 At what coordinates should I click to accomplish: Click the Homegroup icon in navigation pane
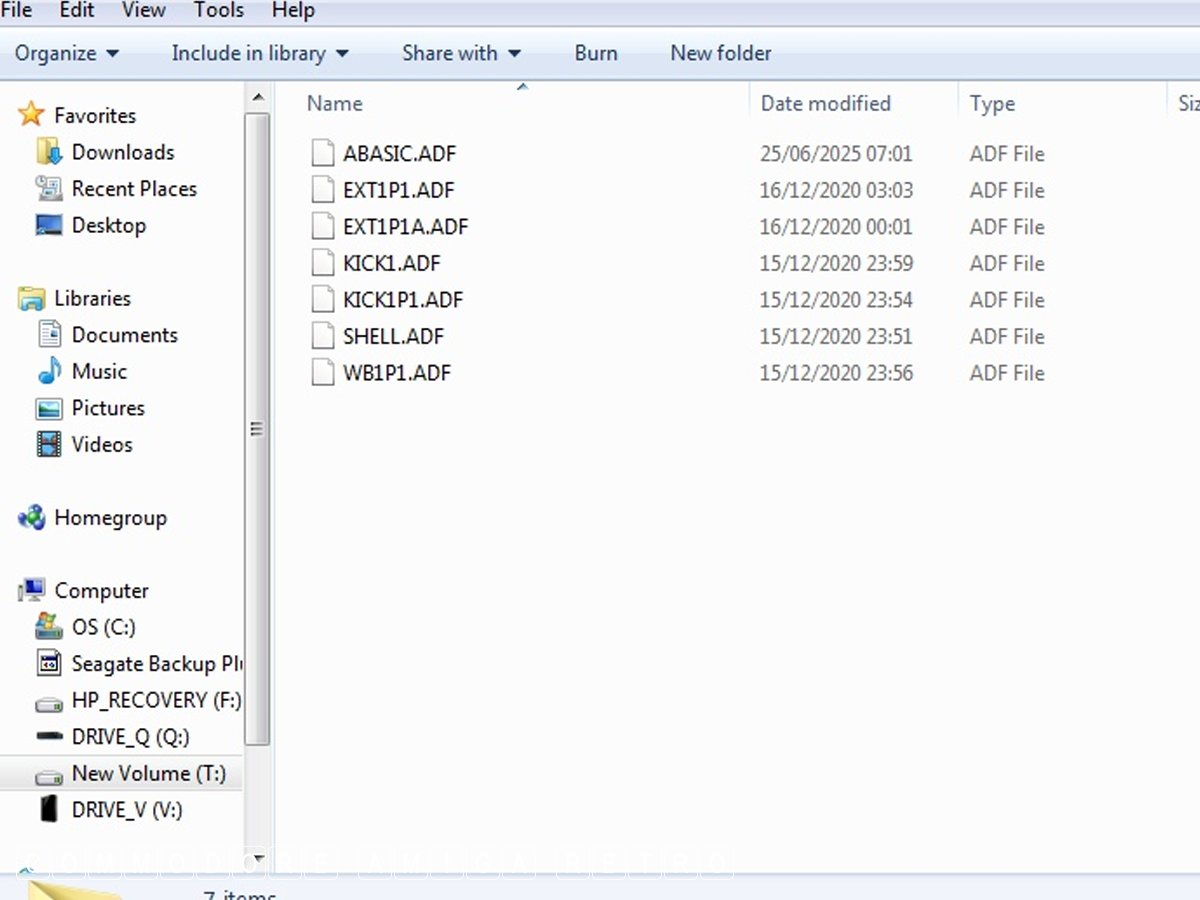coord(32,518)
